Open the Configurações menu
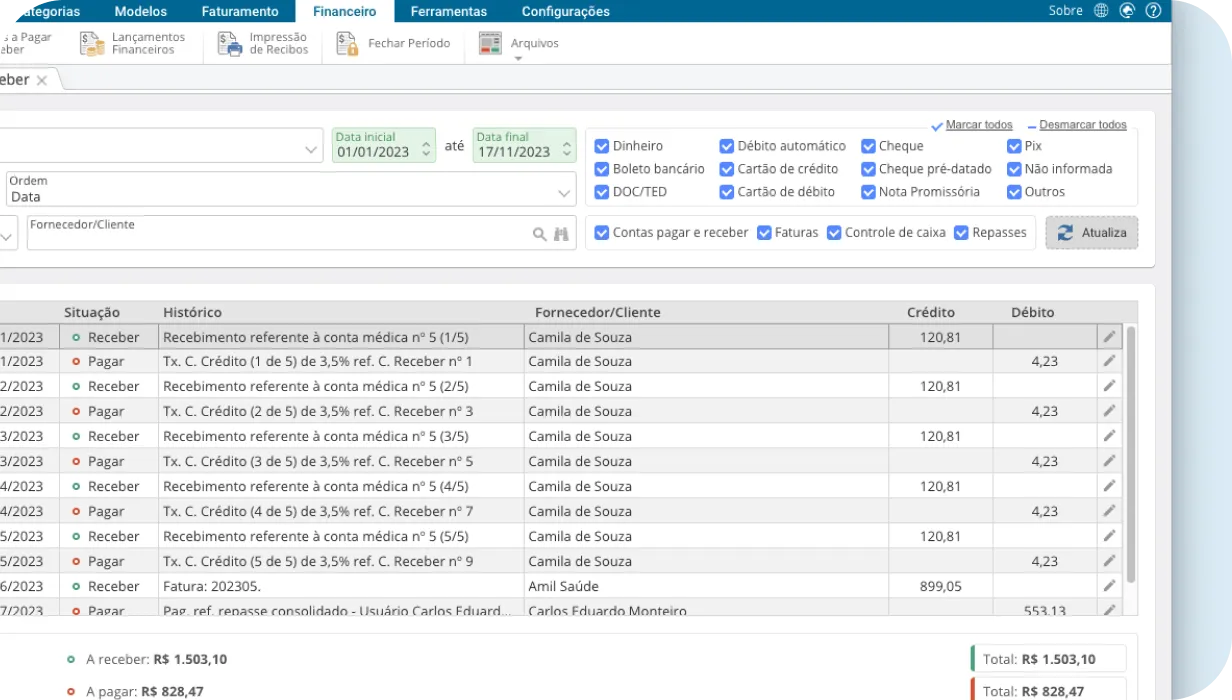 [564, 11]
